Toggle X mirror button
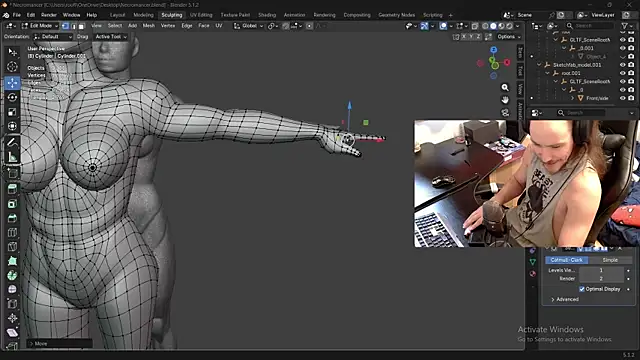This screenshot has width=640, height=360. click(x=464, y=37)
